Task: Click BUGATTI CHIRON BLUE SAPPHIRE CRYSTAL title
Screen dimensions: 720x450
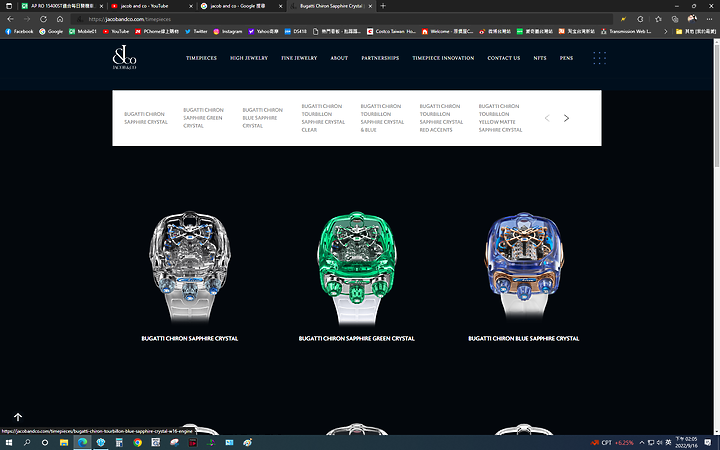Action: pyautogui.click(x=523, y=338)
